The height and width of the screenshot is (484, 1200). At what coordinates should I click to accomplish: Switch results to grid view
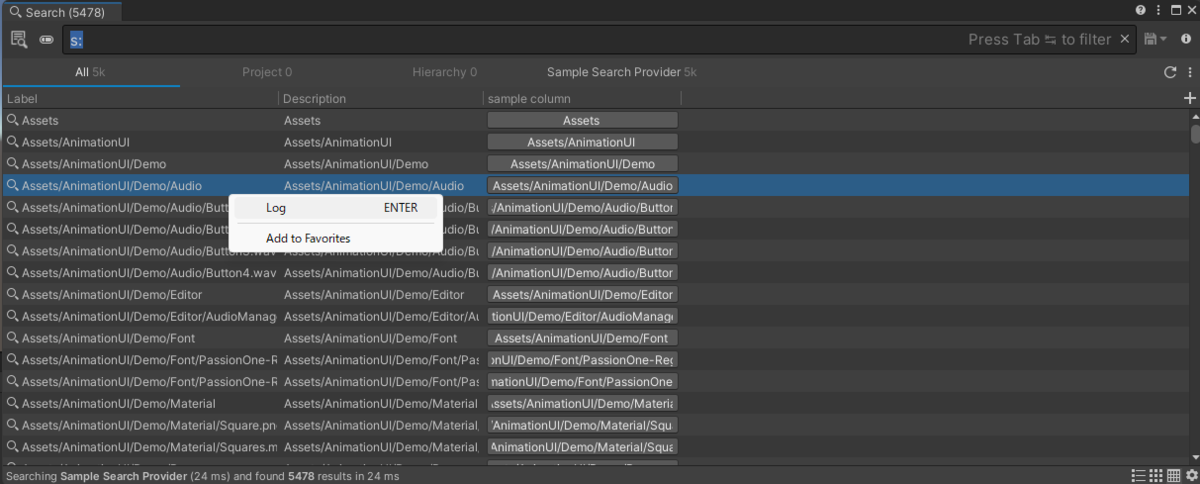1156,475
